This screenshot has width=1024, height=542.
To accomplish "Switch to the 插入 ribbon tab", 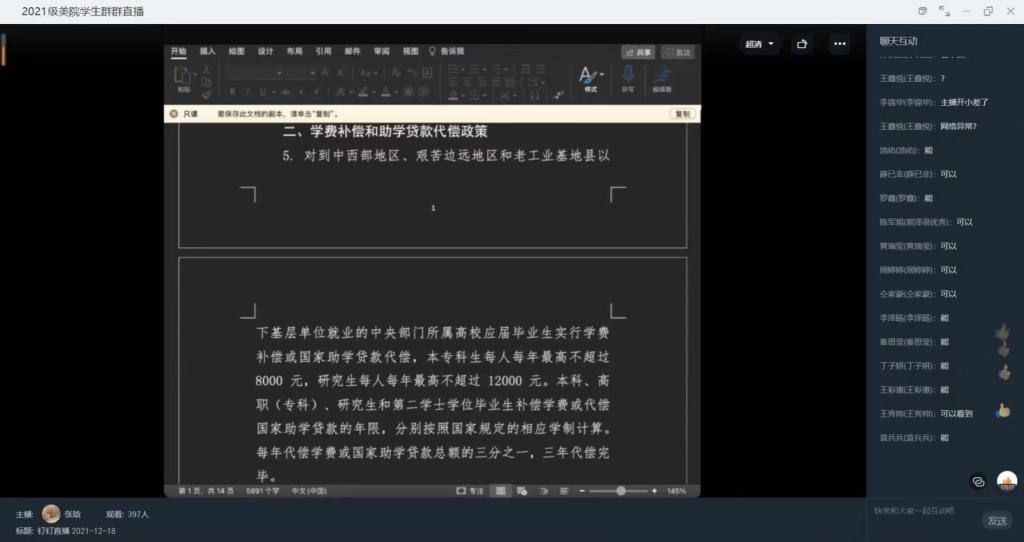I will (208, 51).
